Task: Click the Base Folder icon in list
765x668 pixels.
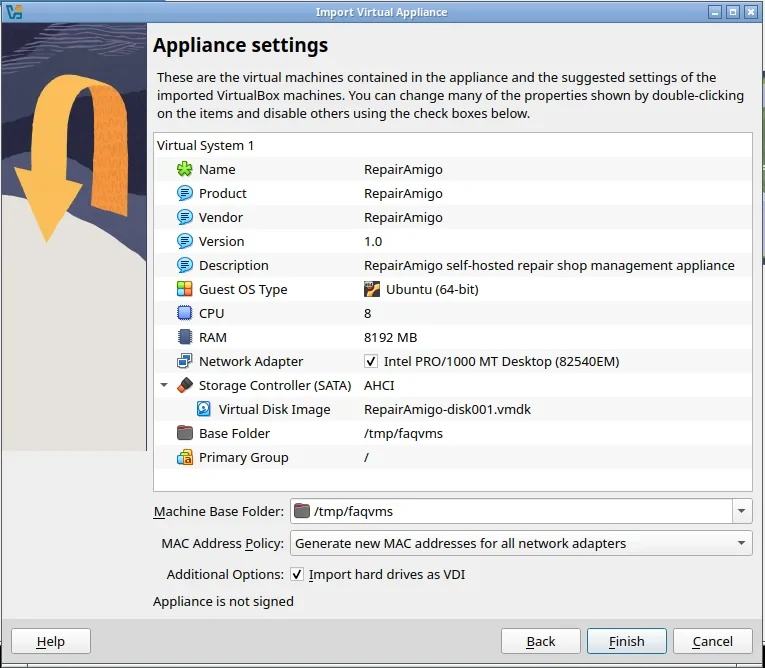Action: 184,433
